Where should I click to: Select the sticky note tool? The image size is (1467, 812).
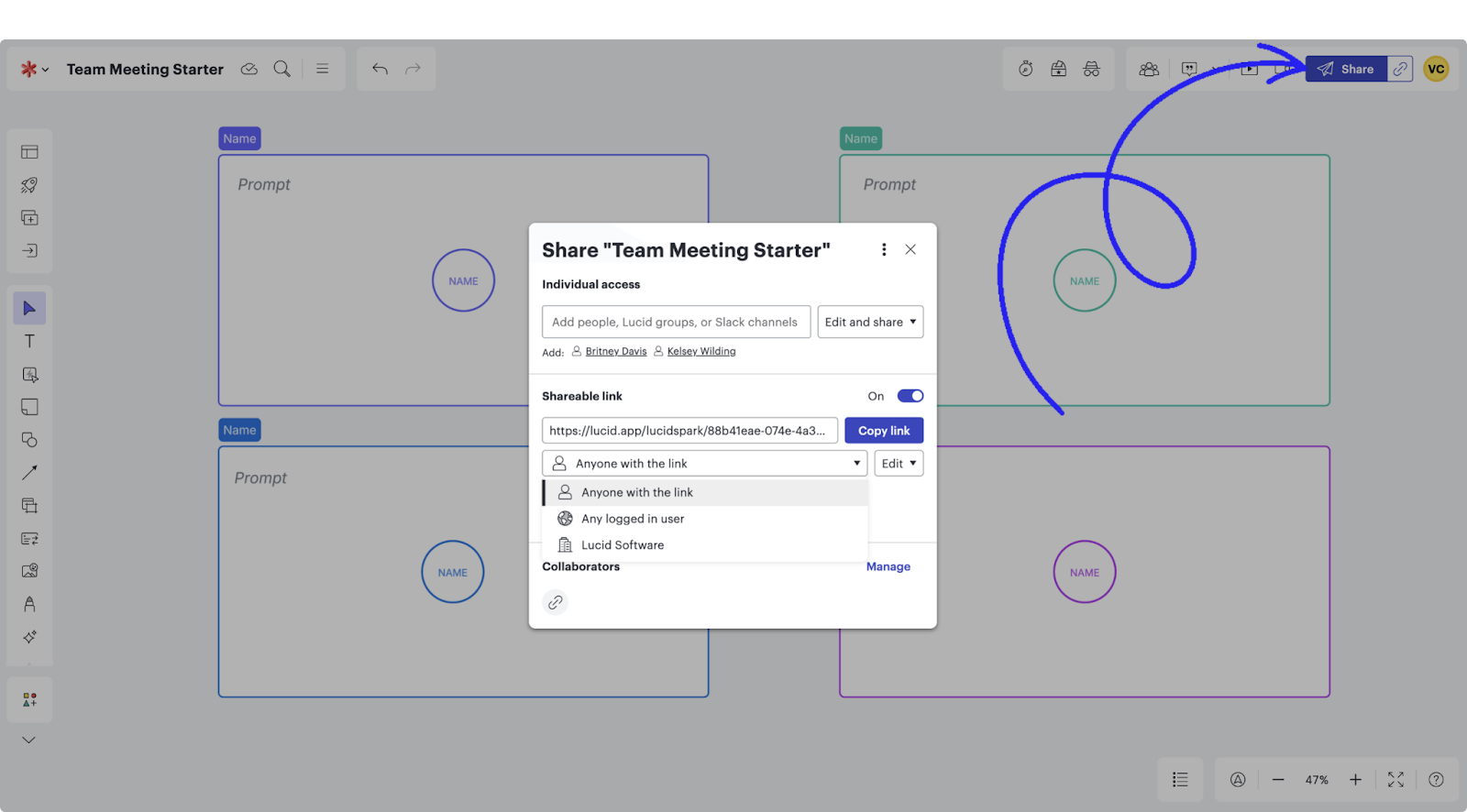pyautogui.click(x=29, y=407)
